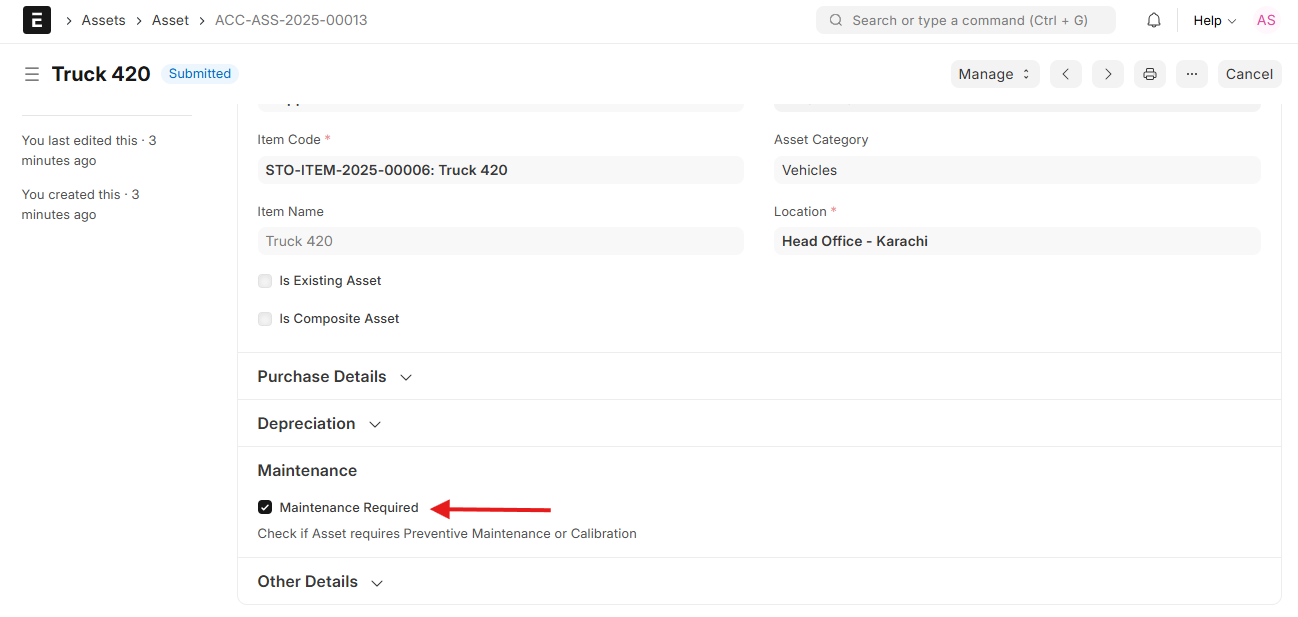Open the Manage dropdown

994,74
